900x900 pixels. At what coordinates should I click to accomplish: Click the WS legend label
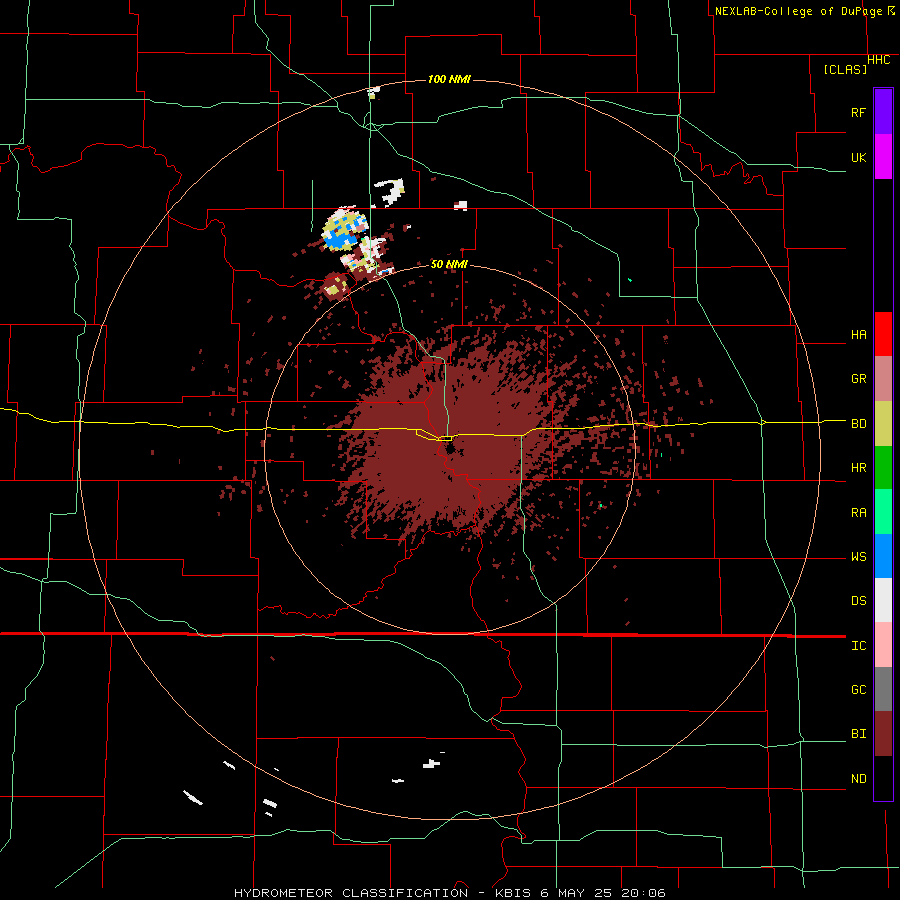point(858,557)
